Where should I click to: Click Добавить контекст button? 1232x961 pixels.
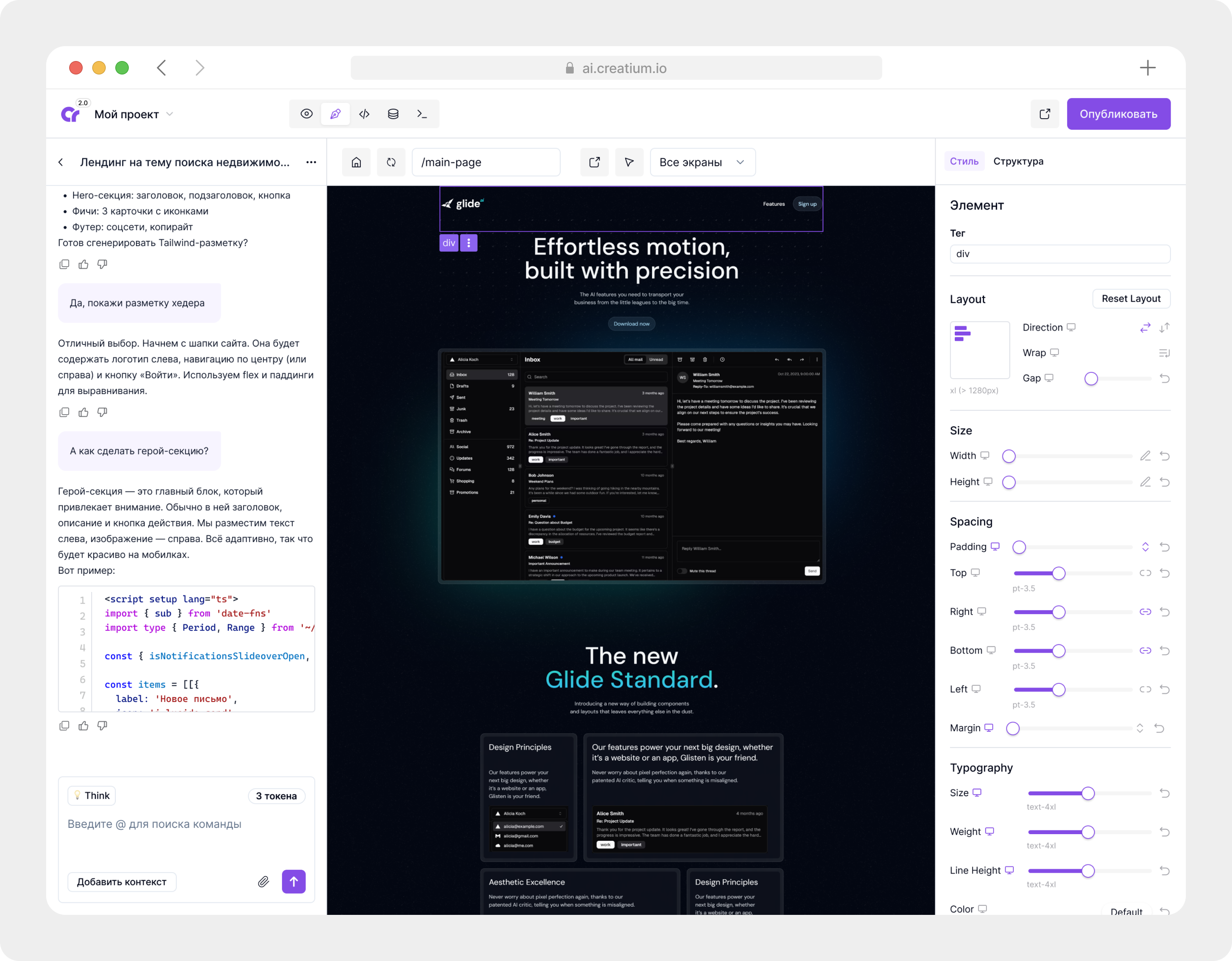click(122, 882)
